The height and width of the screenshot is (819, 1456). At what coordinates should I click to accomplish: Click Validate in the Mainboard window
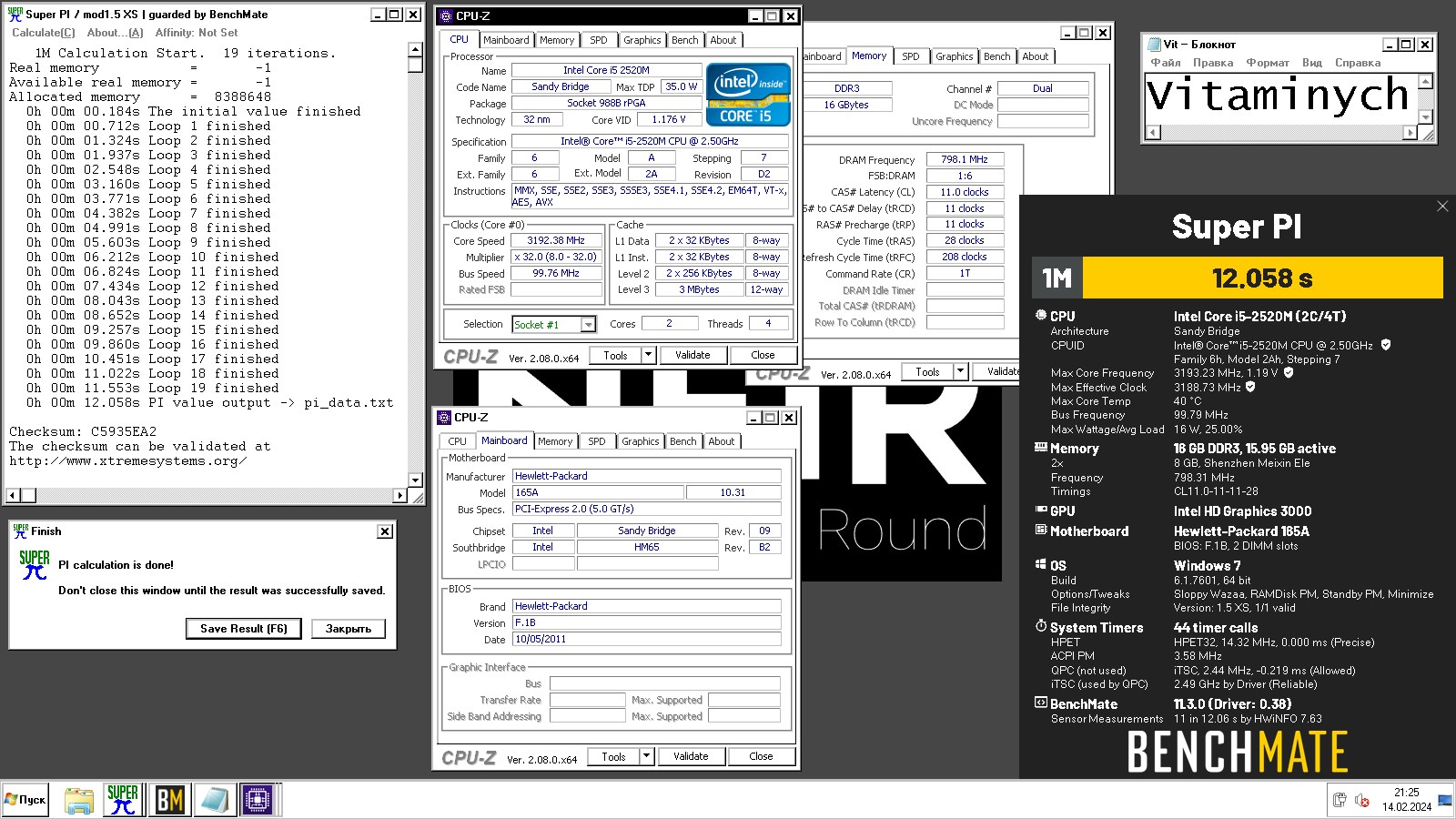(691, 756)
